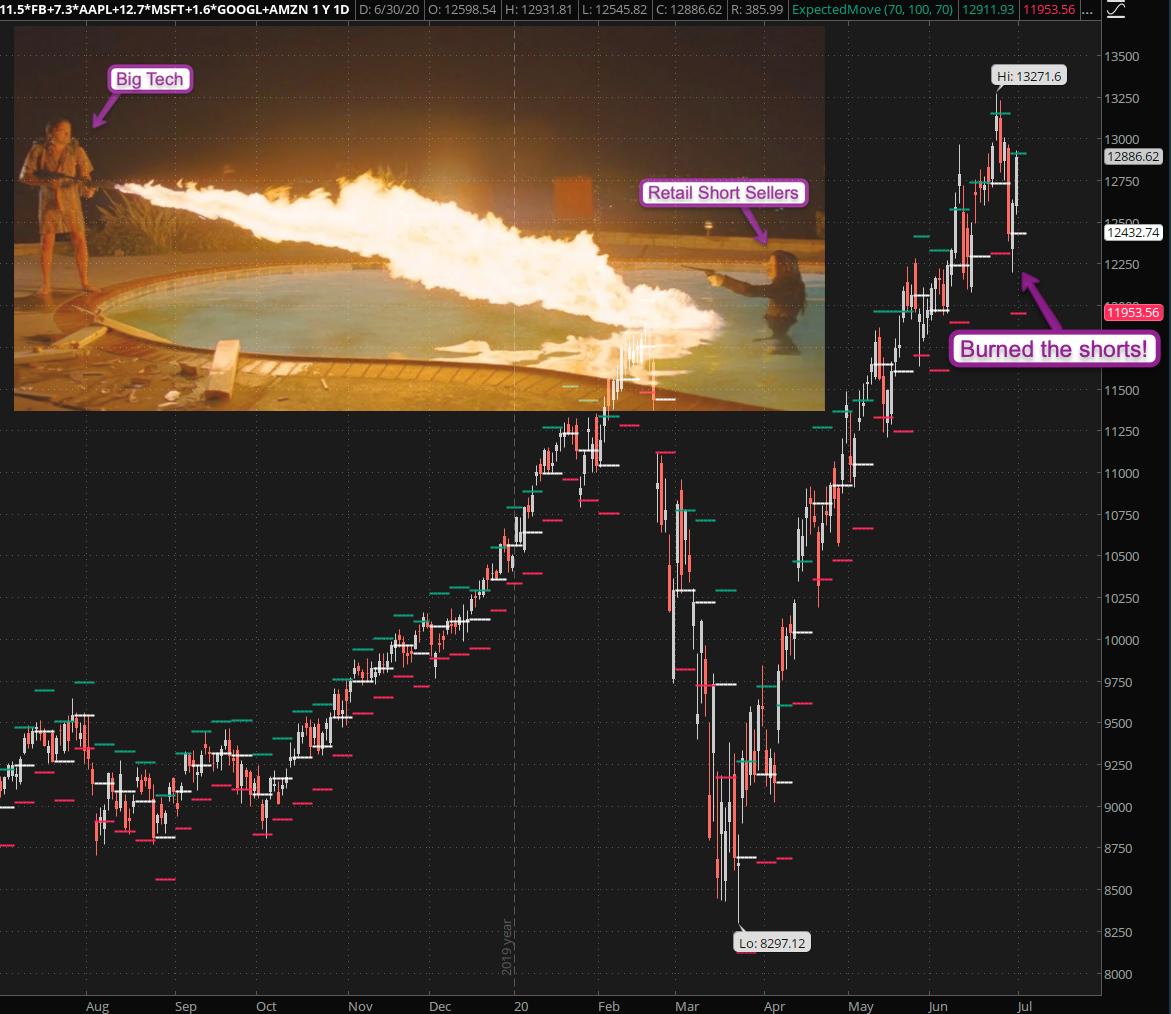Click the Aug label on time axis
The width and height of the screenshot is (1171, 1014).
point(97,1007)
